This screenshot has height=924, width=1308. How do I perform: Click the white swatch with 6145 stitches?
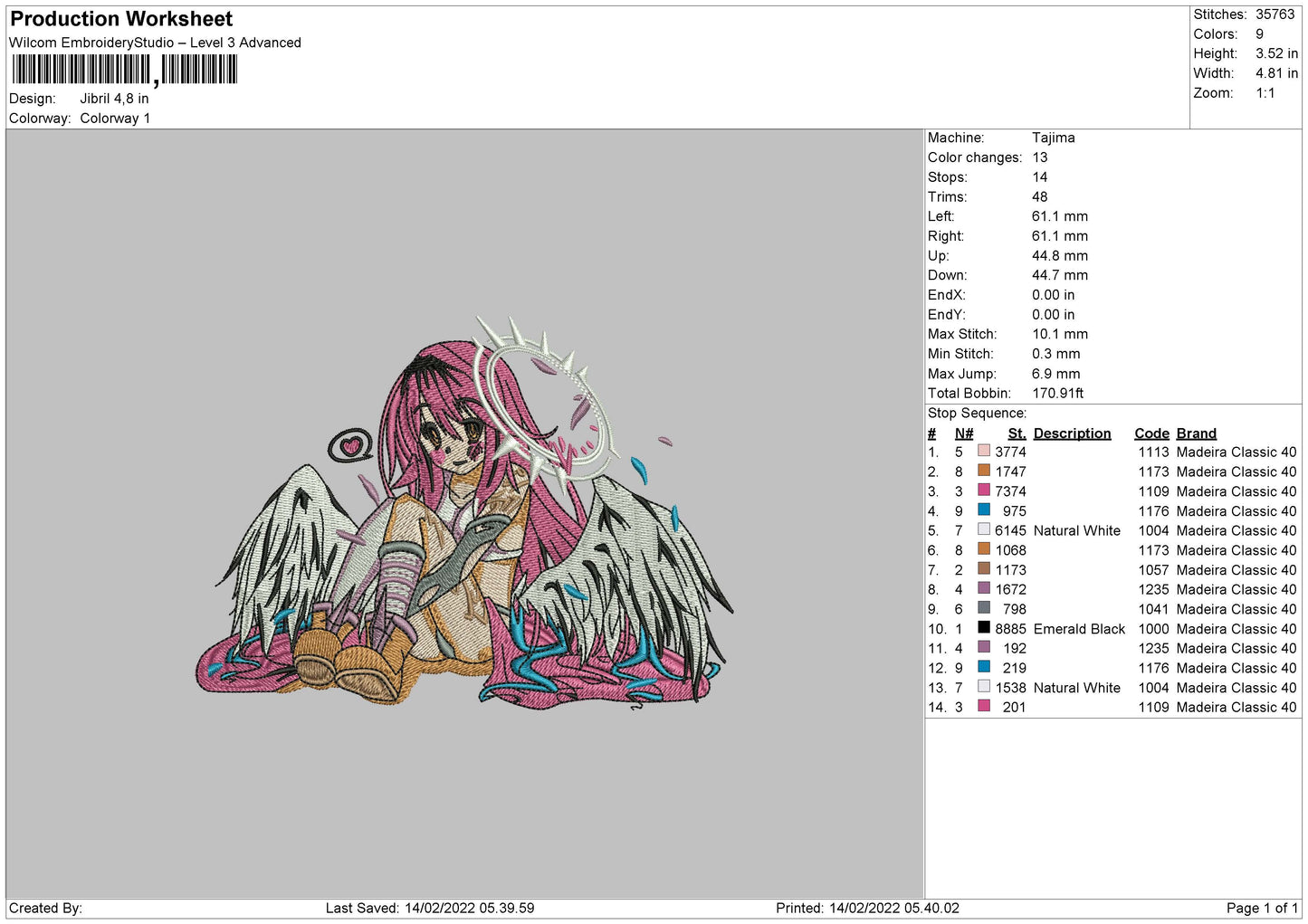(x=983, y=529)
